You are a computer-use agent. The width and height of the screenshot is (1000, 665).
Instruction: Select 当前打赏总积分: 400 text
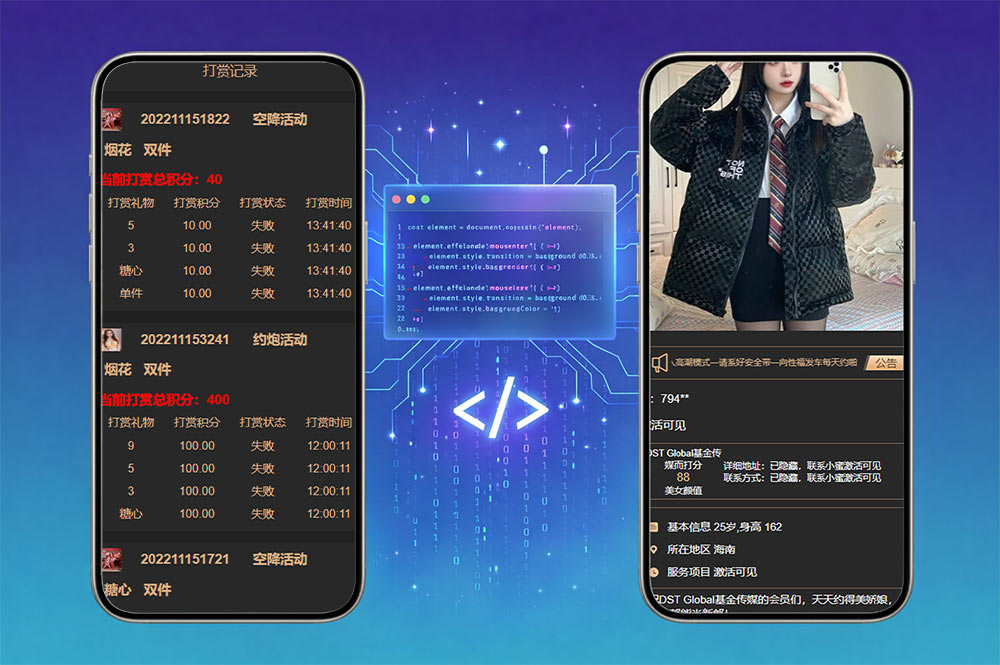point(166,400)
